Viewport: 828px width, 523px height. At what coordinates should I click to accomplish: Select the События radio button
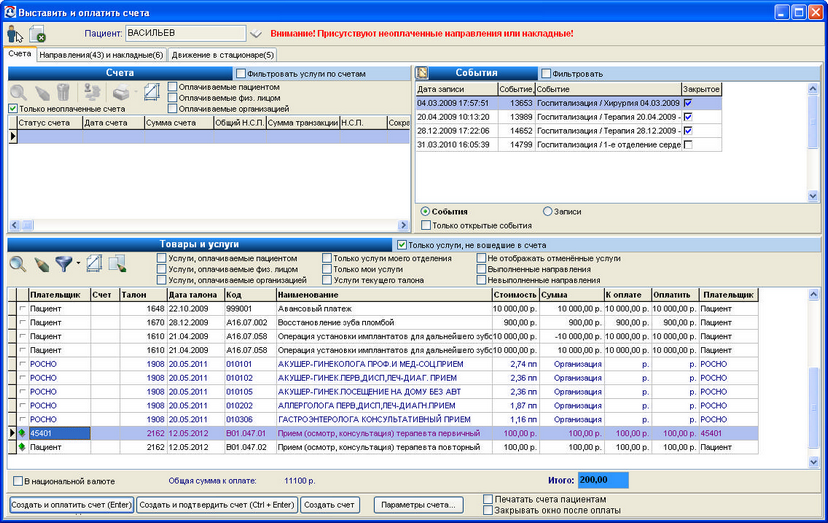425,211
